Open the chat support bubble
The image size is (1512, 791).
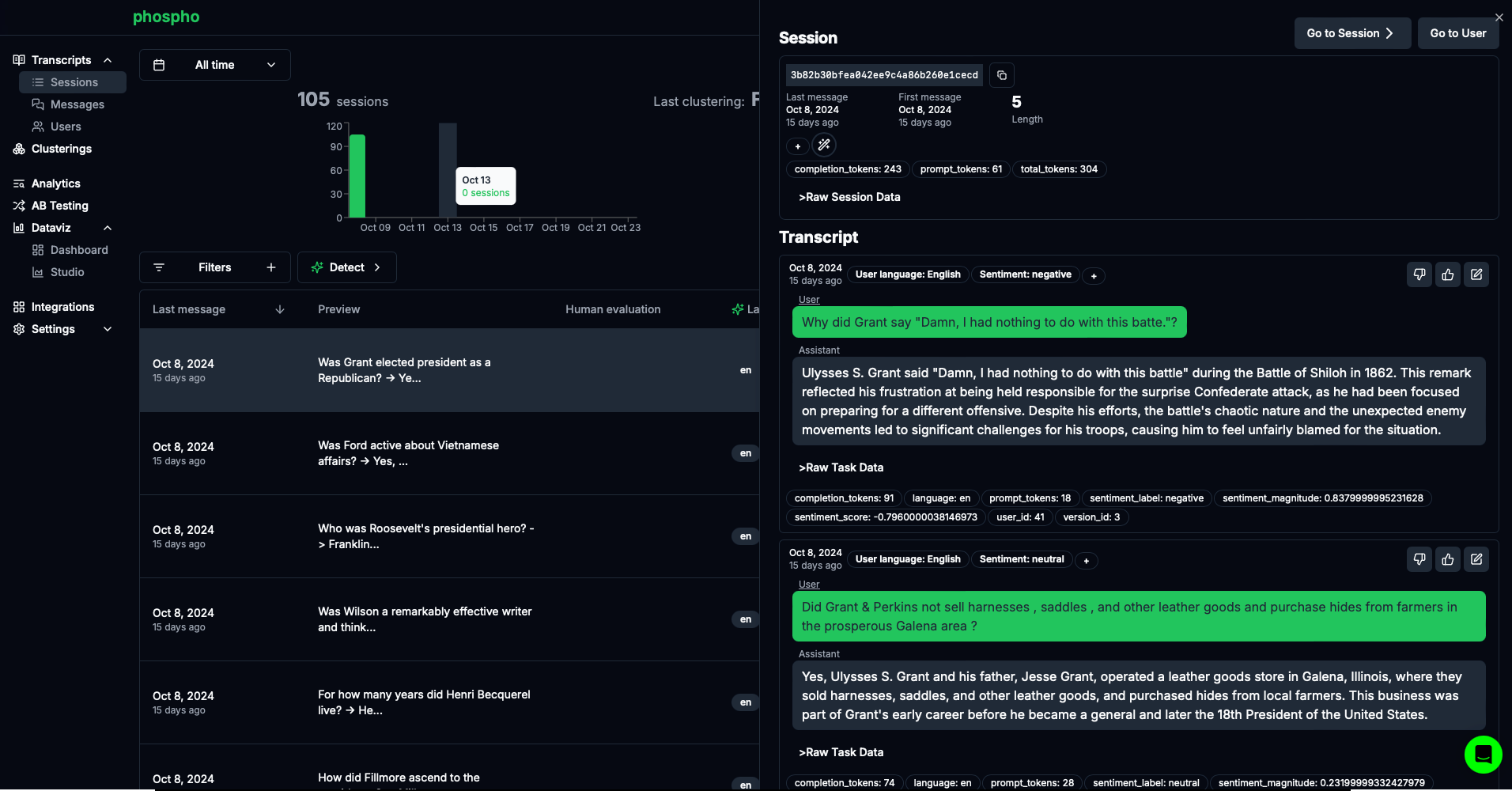pyautogui.click(x=1483, y=754)
